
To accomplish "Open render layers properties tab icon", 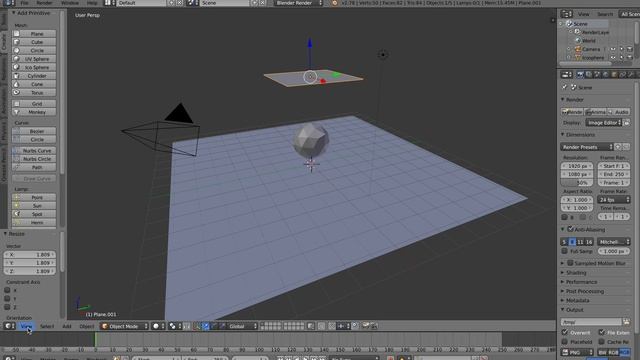I will 589,75.
